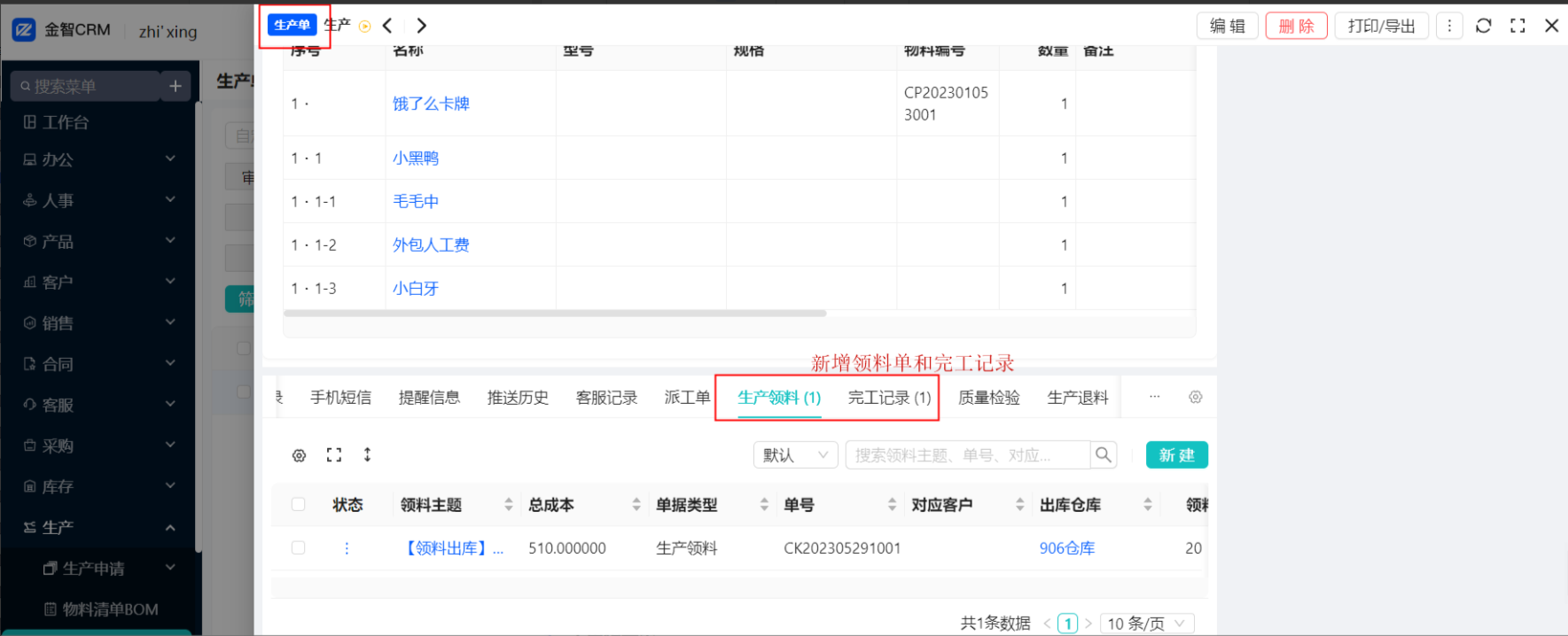This screenshot has width=1568, height=636.
Task: Go to next page arrow
Action: (x=1088, y=624)
